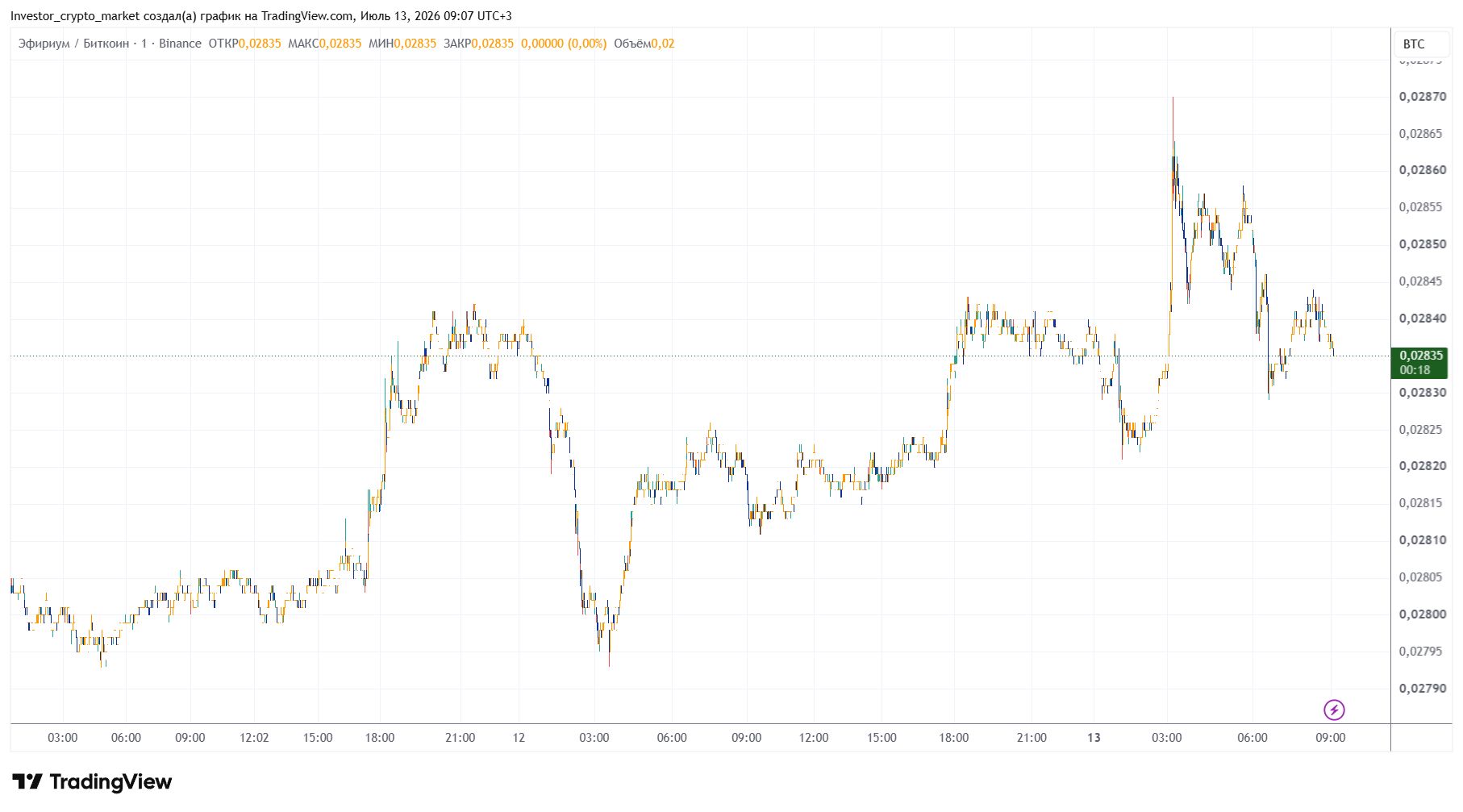Click the Эфириум / Биткоин symbol title

73,44
